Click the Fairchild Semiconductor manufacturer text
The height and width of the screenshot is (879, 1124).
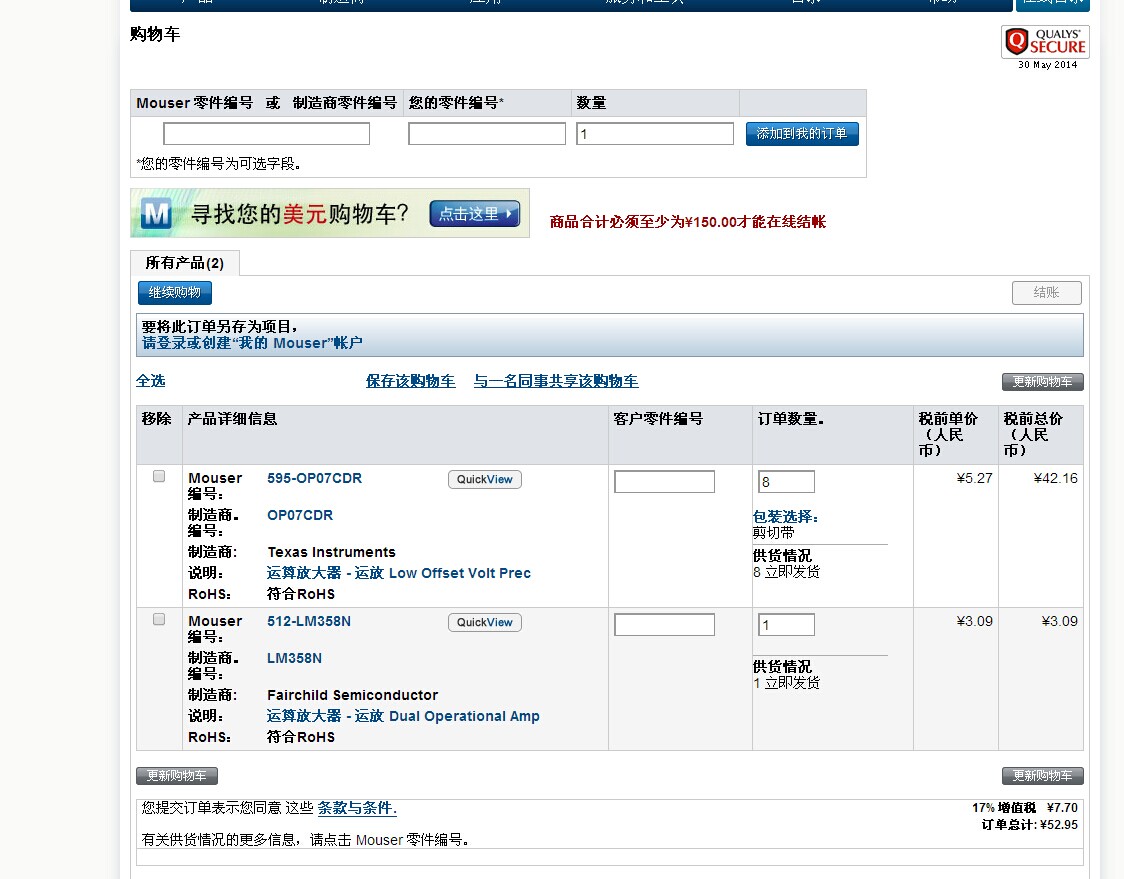click(353, 695)
